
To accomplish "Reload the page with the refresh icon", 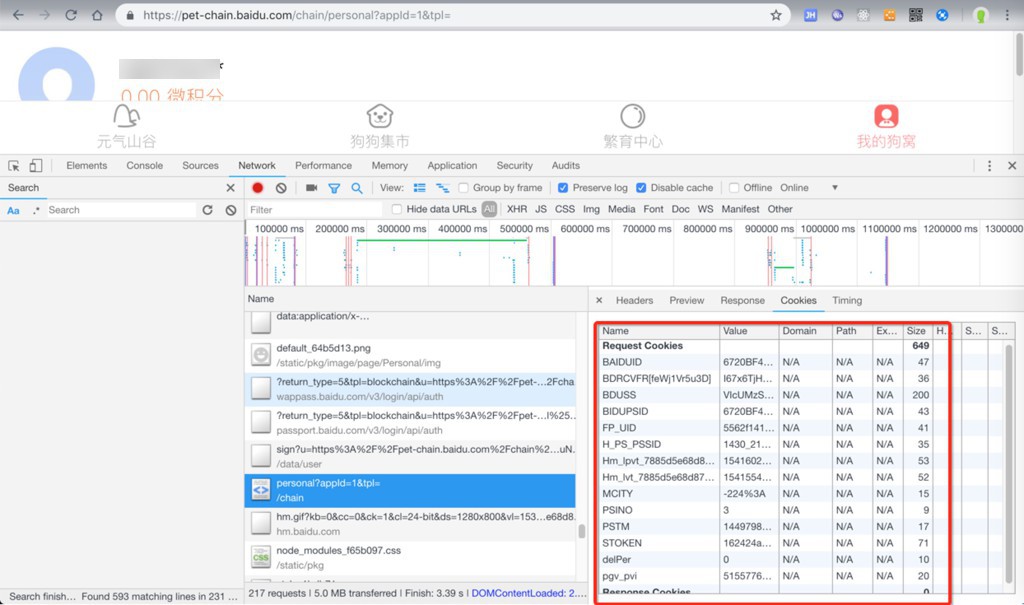I will [71, 15].
